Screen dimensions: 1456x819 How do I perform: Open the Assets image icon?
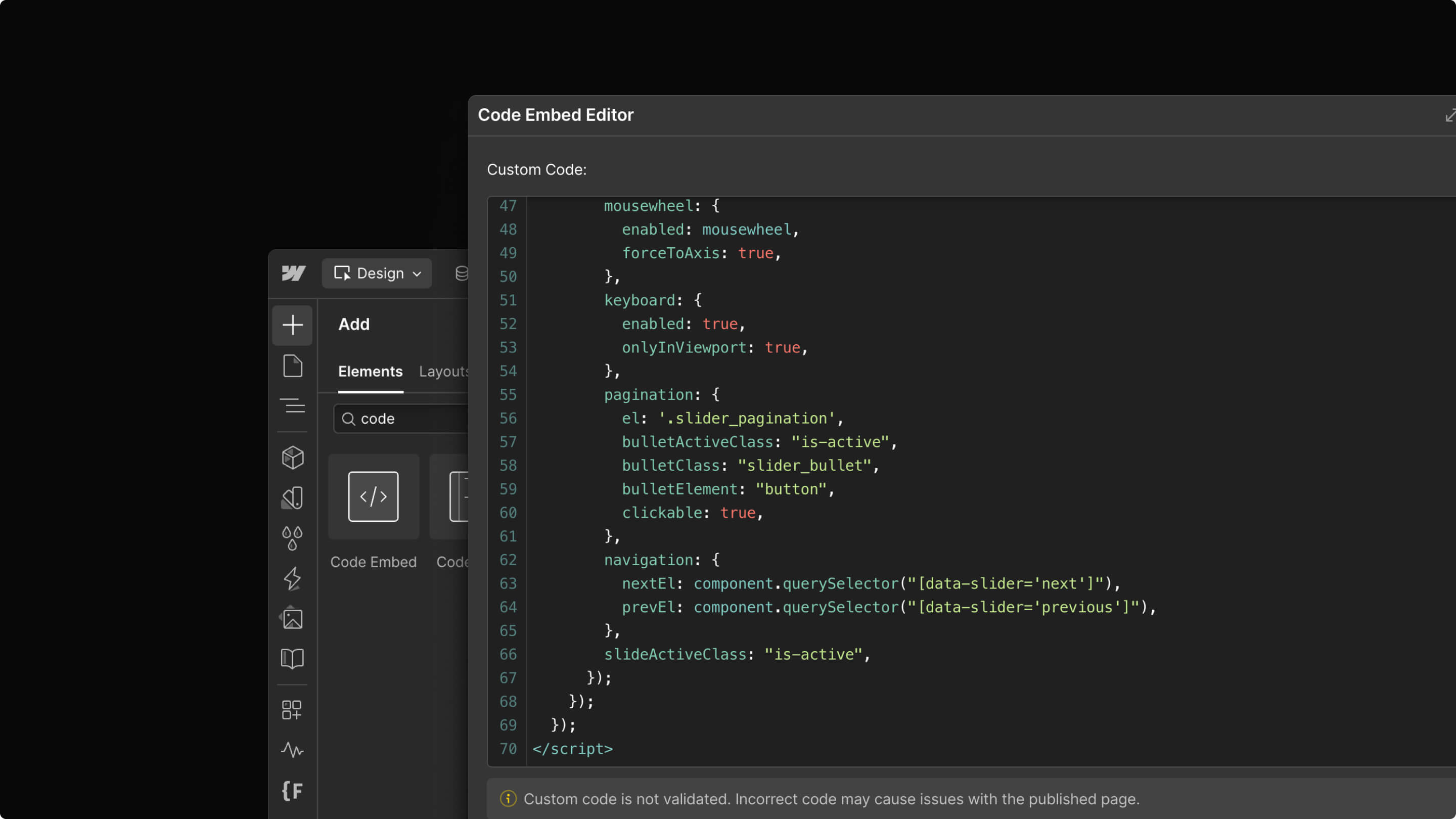click(292, 618)
